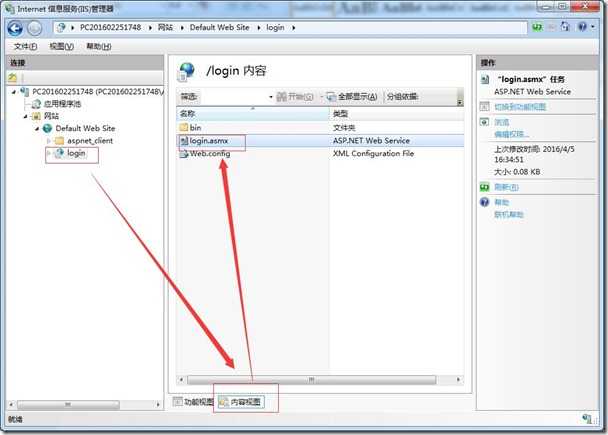Click the login application icon in the tree
The width and height of the screenshot is (608, 435).
59,153
